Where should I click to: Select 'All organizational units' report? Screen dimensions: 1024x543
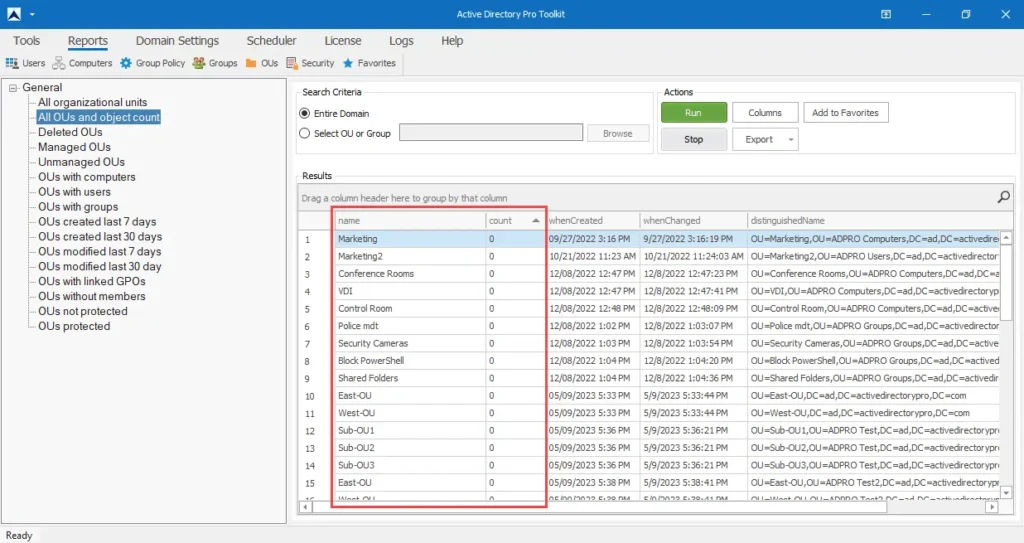point(93,102)
